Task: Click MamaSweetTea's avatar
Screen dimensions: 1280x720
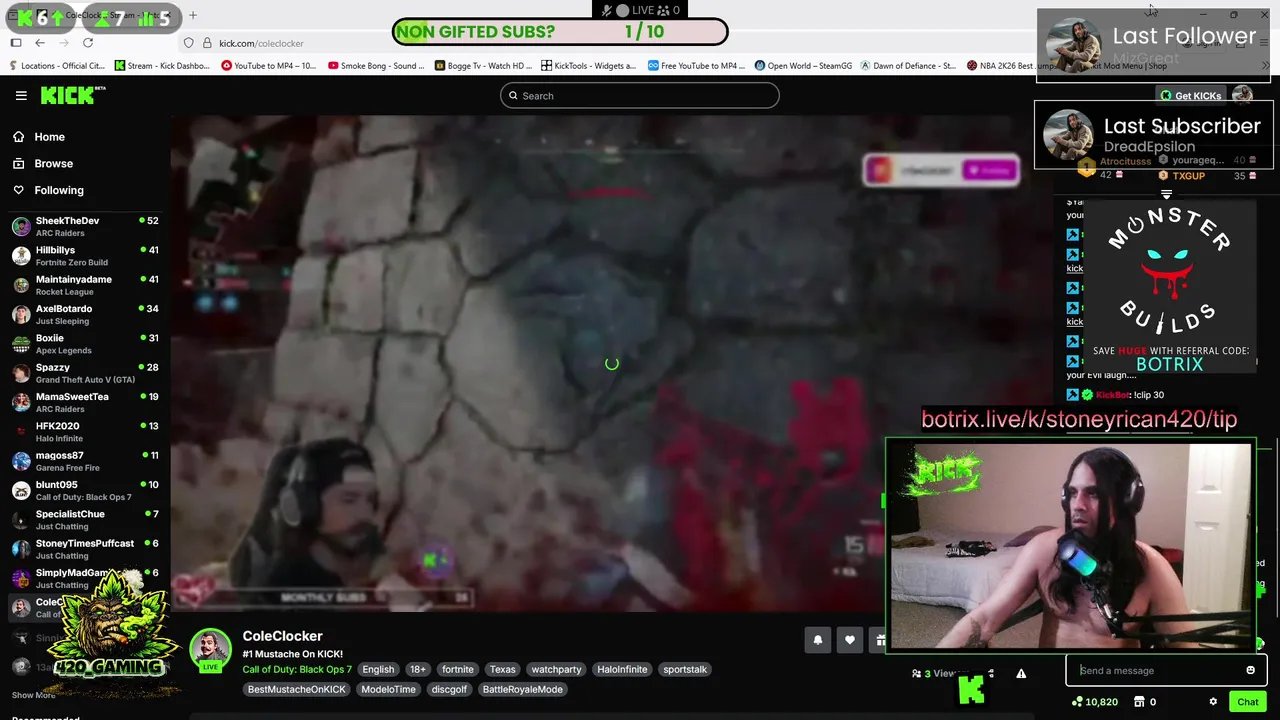Action: pyautogui.click(x=21, y=402)
